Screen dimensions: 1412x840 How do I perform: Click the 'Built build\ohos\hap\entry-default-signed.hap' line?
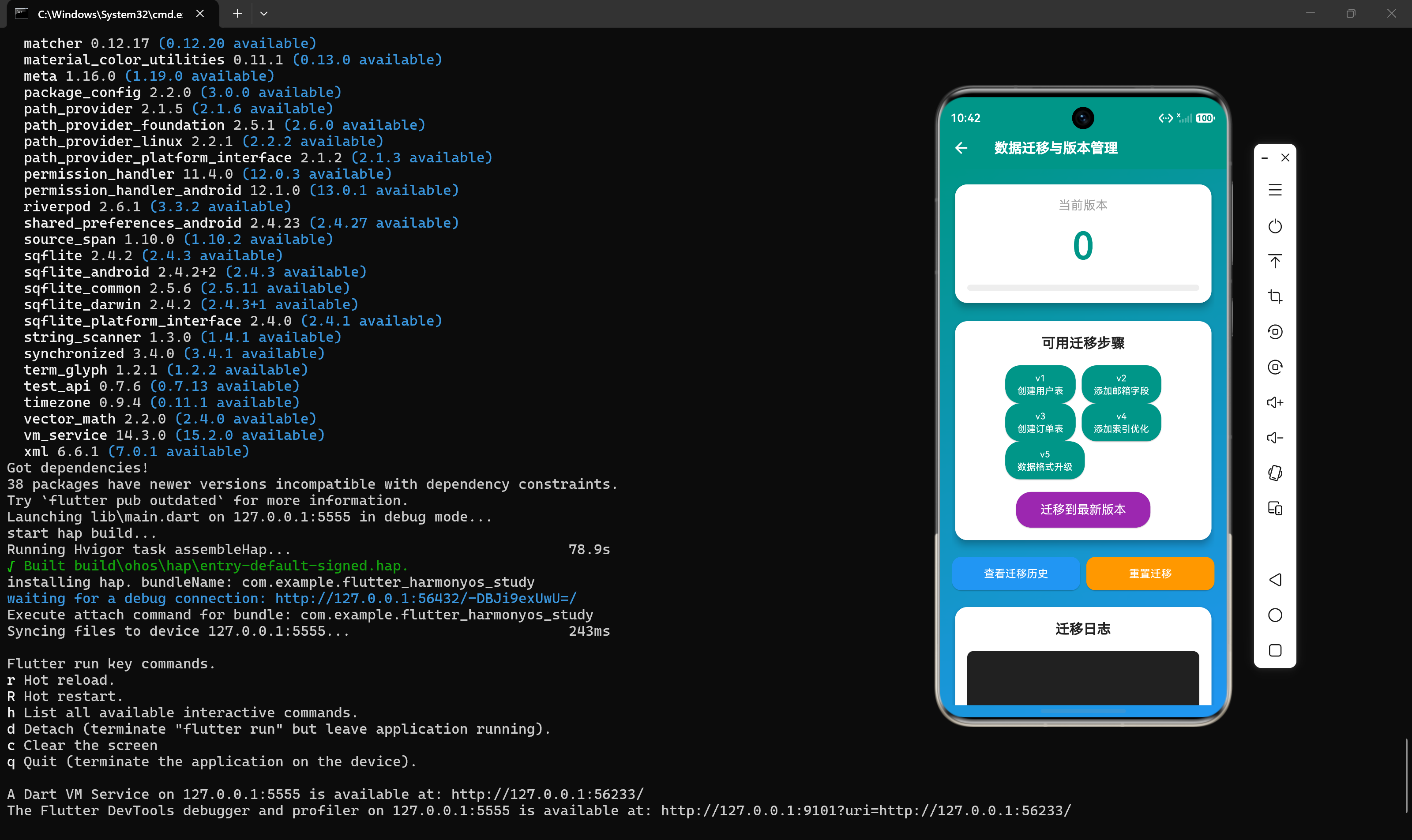207,566
